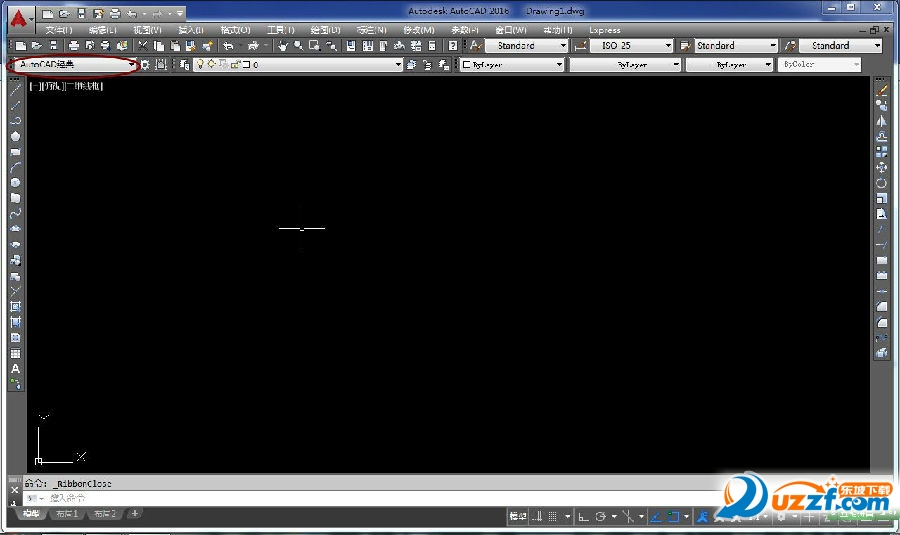Select the Arc draw tool
Screen dimensions: 900x535
pyautogui.click(x=15, y=167)
